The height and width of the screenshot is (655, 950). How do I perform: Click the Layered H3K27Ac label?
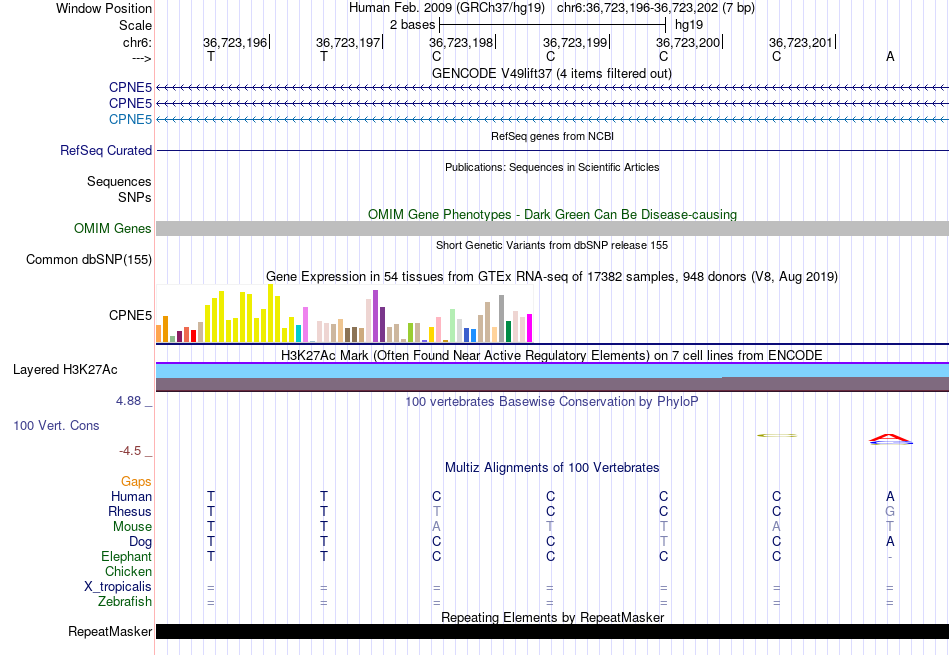65,370
